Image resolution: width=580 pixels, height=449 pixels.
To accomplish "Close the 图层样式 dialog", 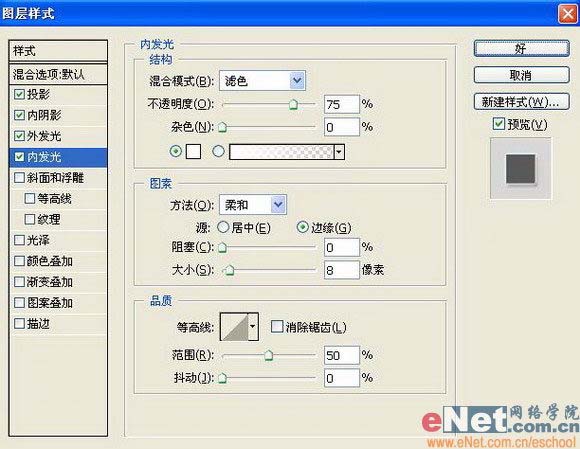I will click(x=567, y=14).
